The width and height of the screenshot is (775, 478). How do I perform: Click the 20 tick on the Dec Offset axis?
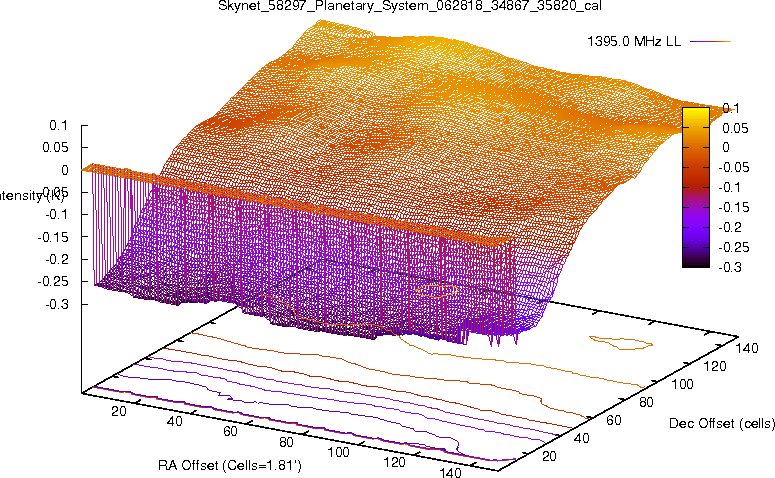[549, 456]
